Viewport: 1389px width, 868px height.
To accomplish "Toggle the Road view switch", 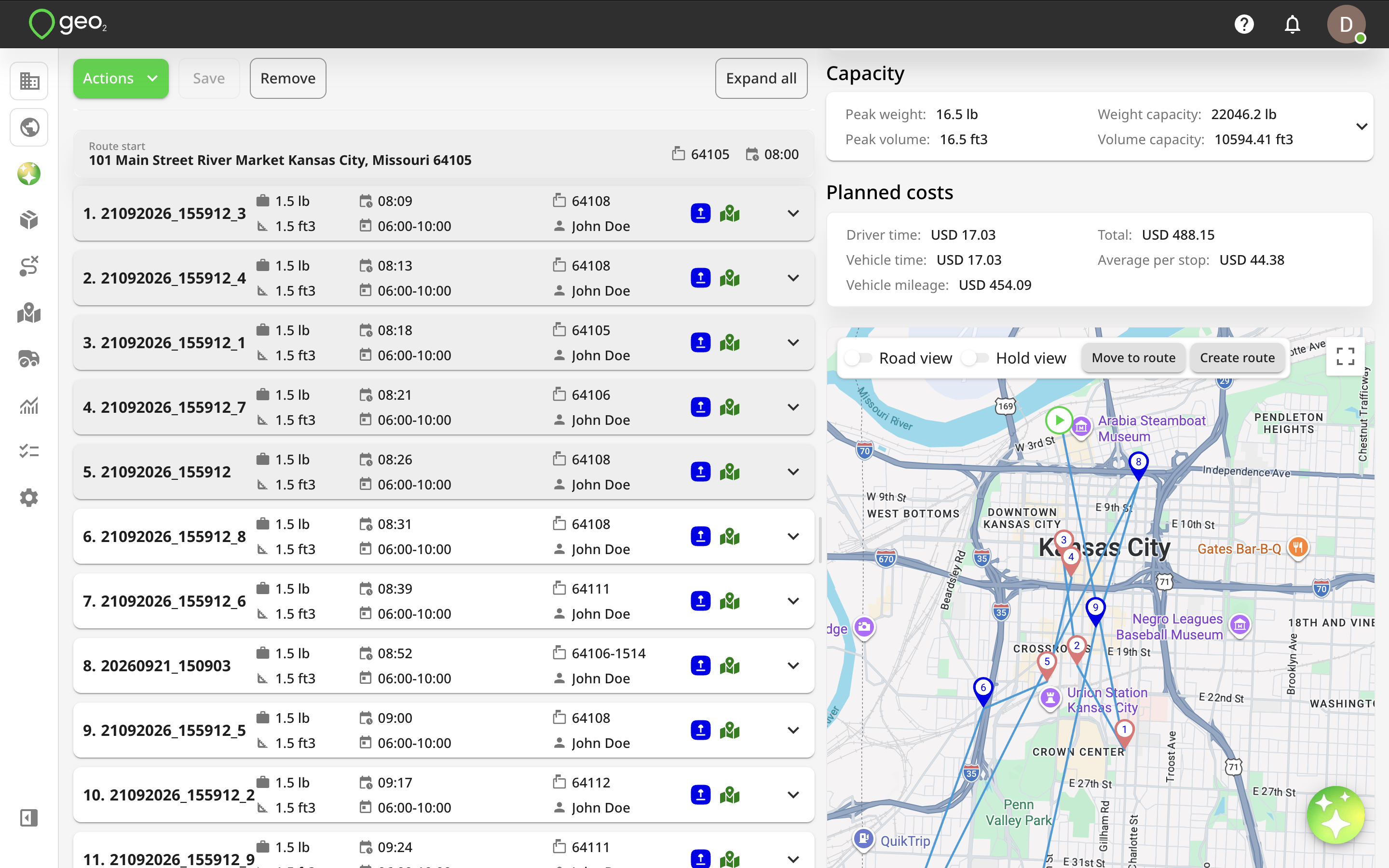I will (858, 358).
